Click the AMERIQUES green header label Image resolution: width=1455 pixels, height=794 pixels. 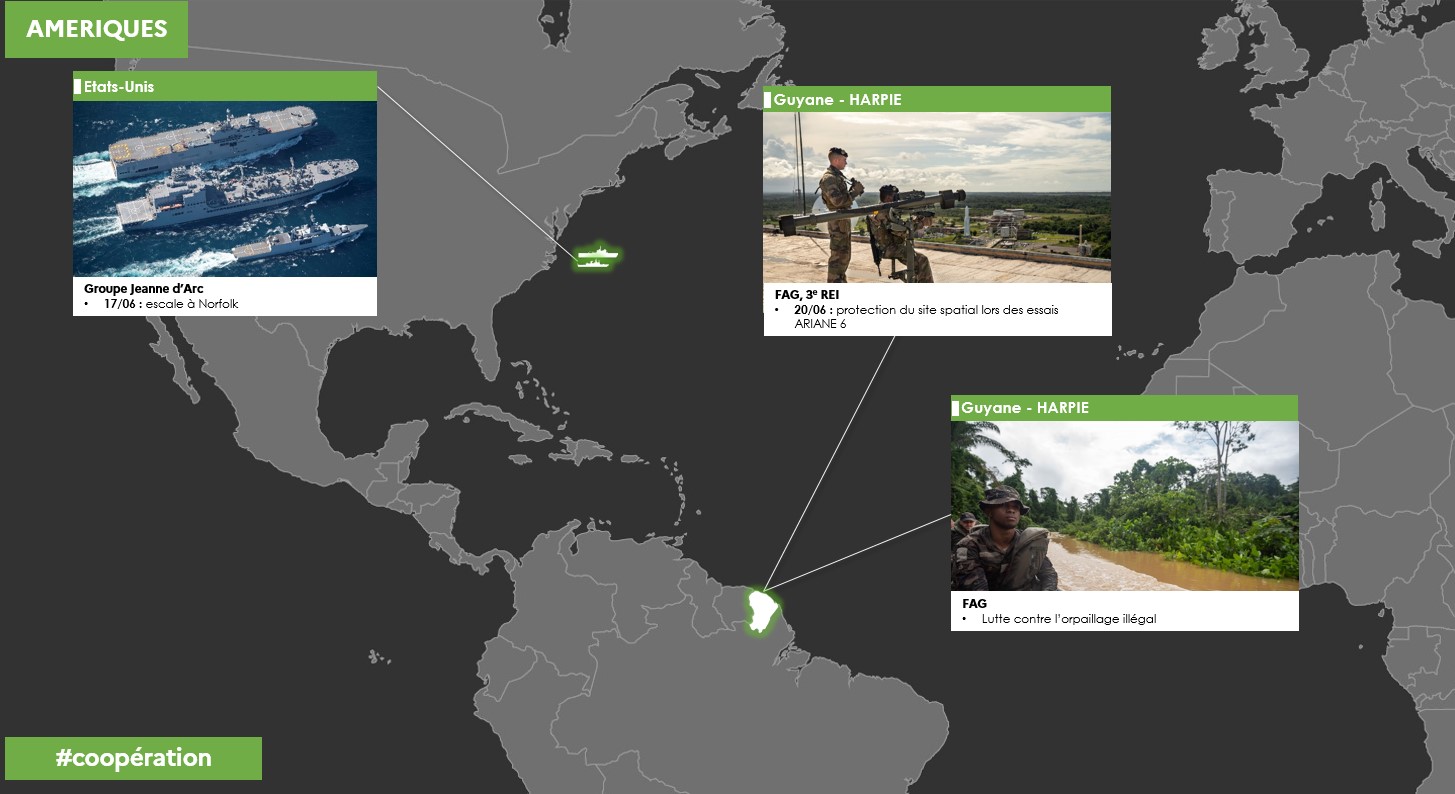pos(96,29)
